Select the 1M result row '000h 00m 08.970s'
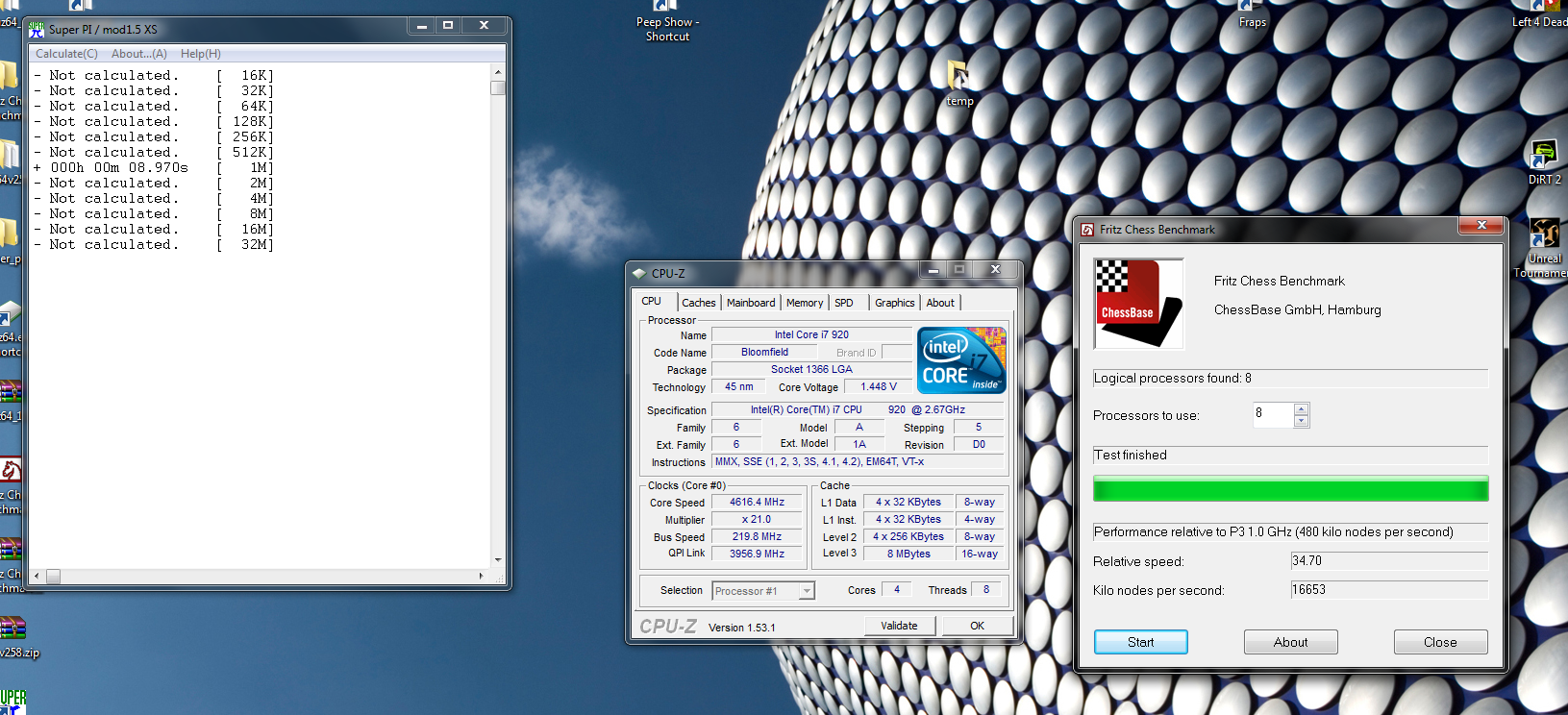Viewport: 1568px width, 715px height. pos(154,167)
